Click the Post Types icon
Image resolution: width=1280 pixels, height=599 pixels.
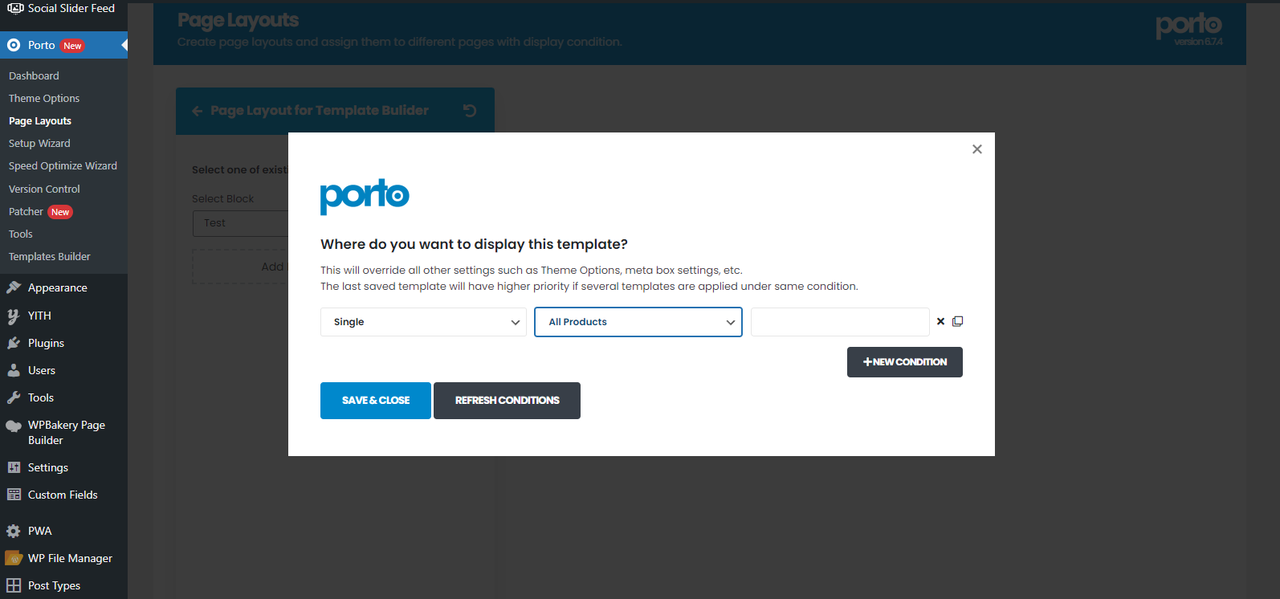pyautogui.click(x=13, y=586)
